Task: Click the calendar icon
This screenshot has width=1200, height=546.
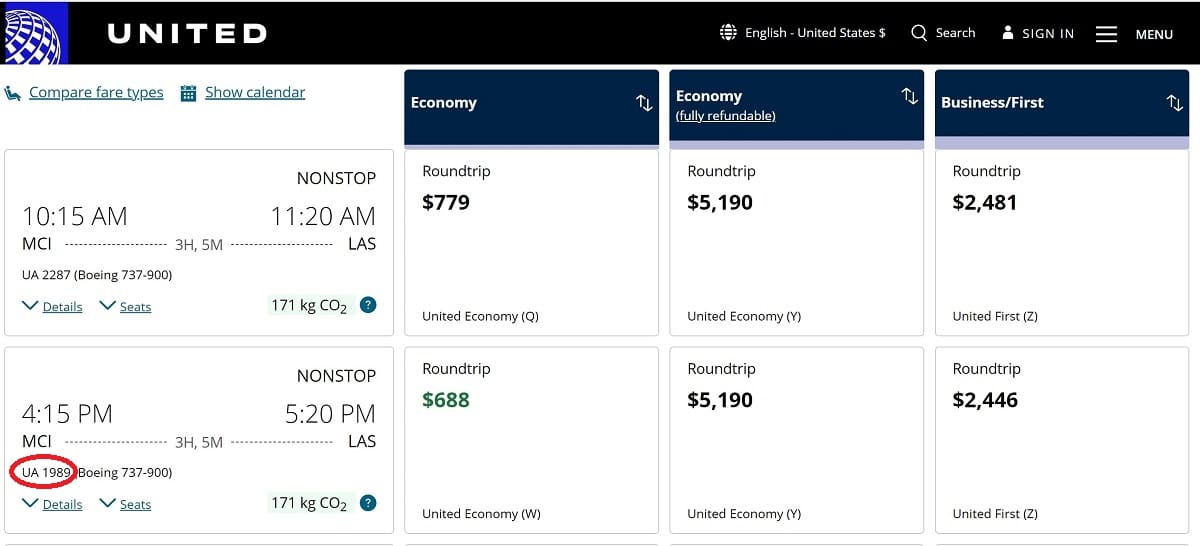Action: (188, 93)
